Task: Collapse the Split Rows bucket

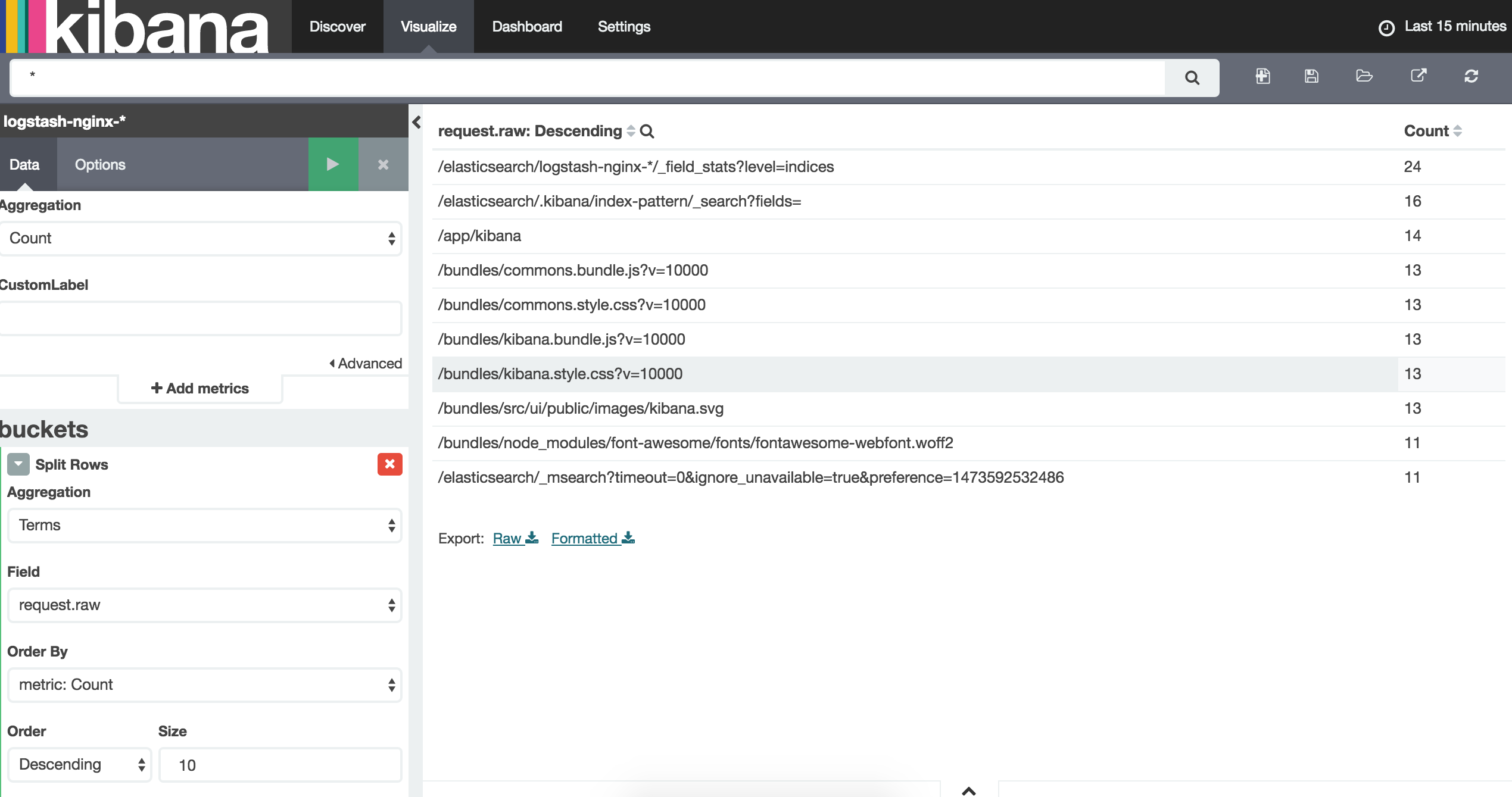Action: (x=18, y=464)
